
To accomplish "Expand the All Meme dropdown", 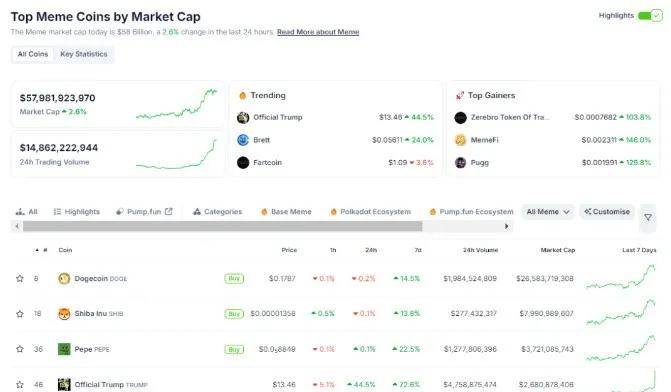I will tap(548, 212).
